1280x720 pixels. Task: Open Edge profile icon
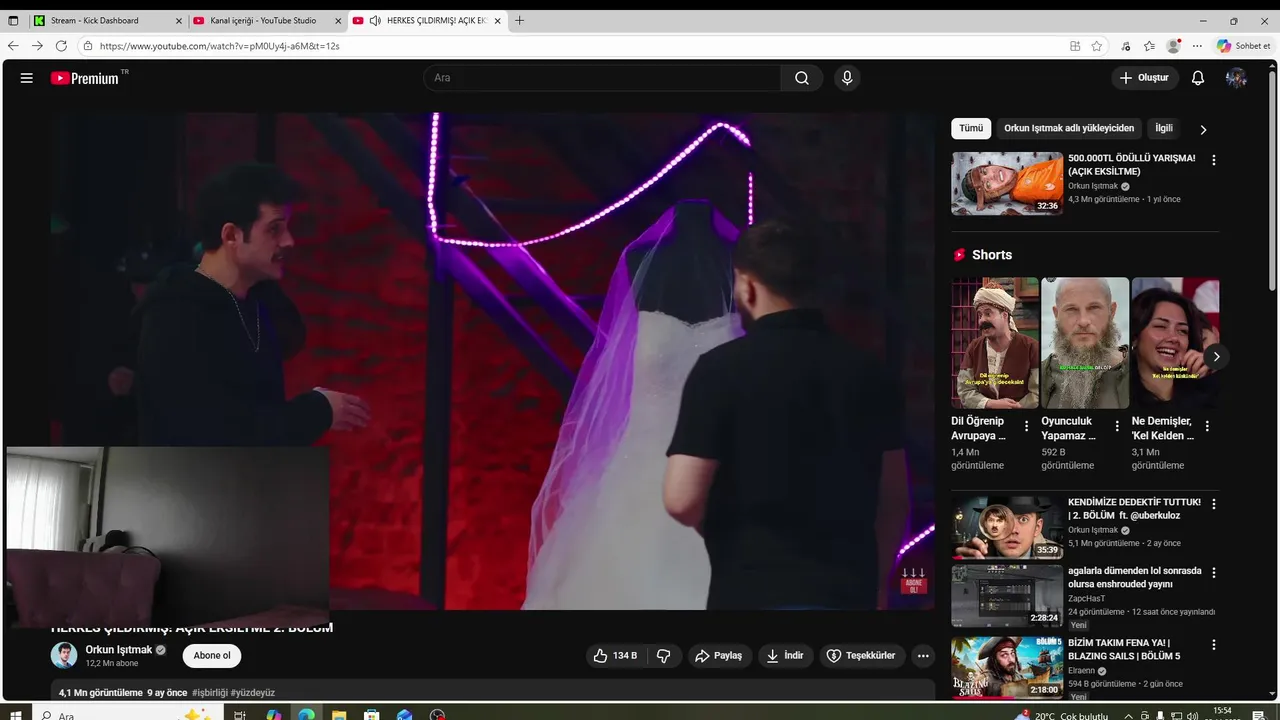(1174, 46)
